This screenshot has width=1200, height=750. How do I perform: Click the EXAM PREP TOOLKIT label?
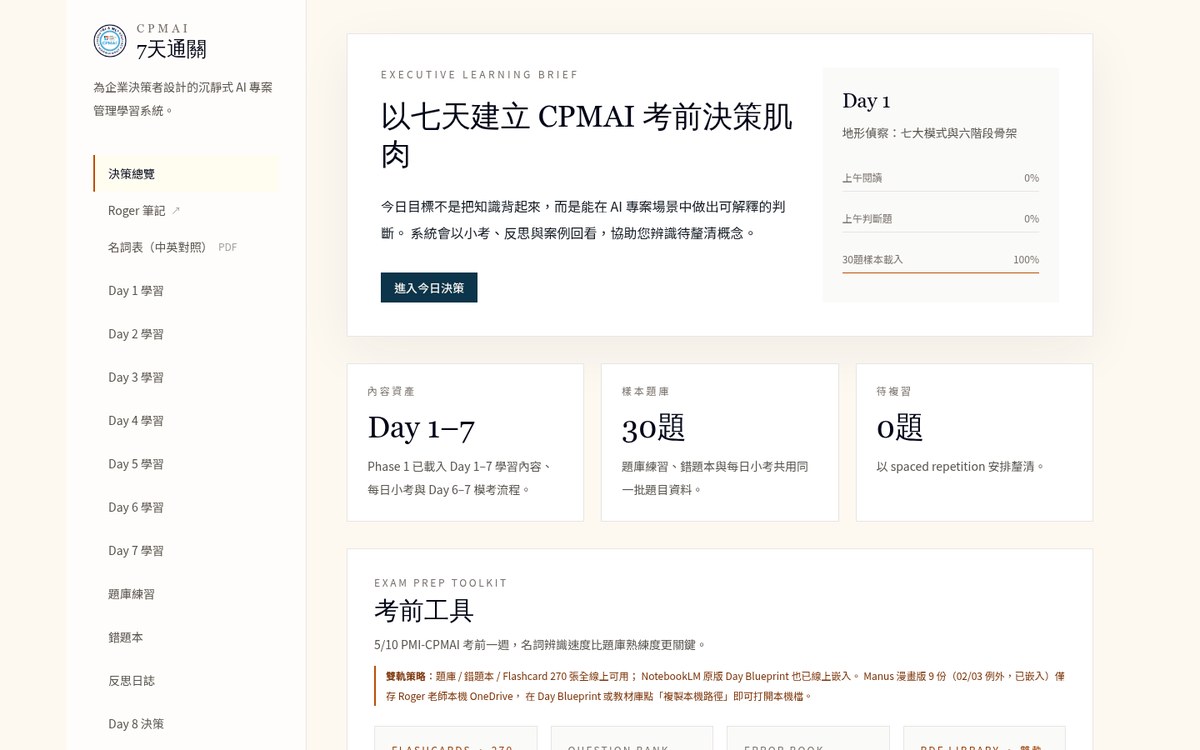tap(441, 583)
